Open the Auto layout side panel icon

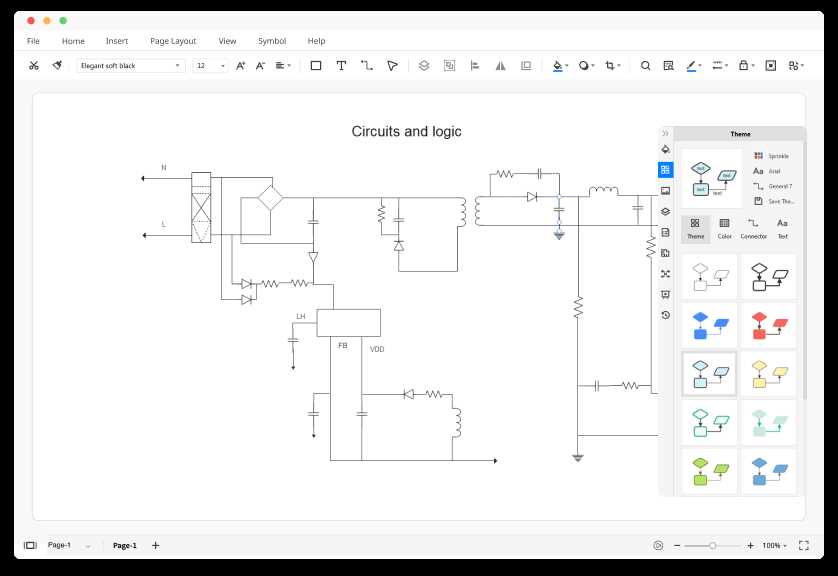coord(665,274)
